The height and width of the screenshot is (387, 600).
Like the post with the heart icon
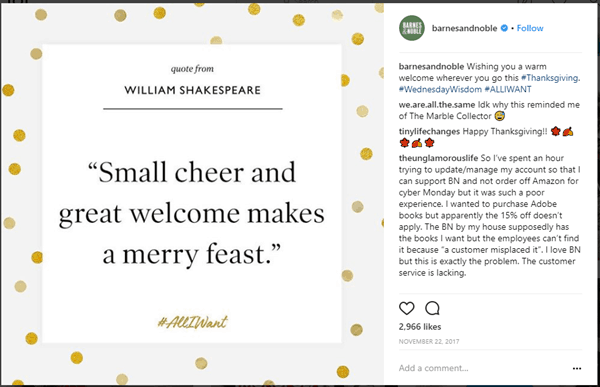(x=406, y=308)
